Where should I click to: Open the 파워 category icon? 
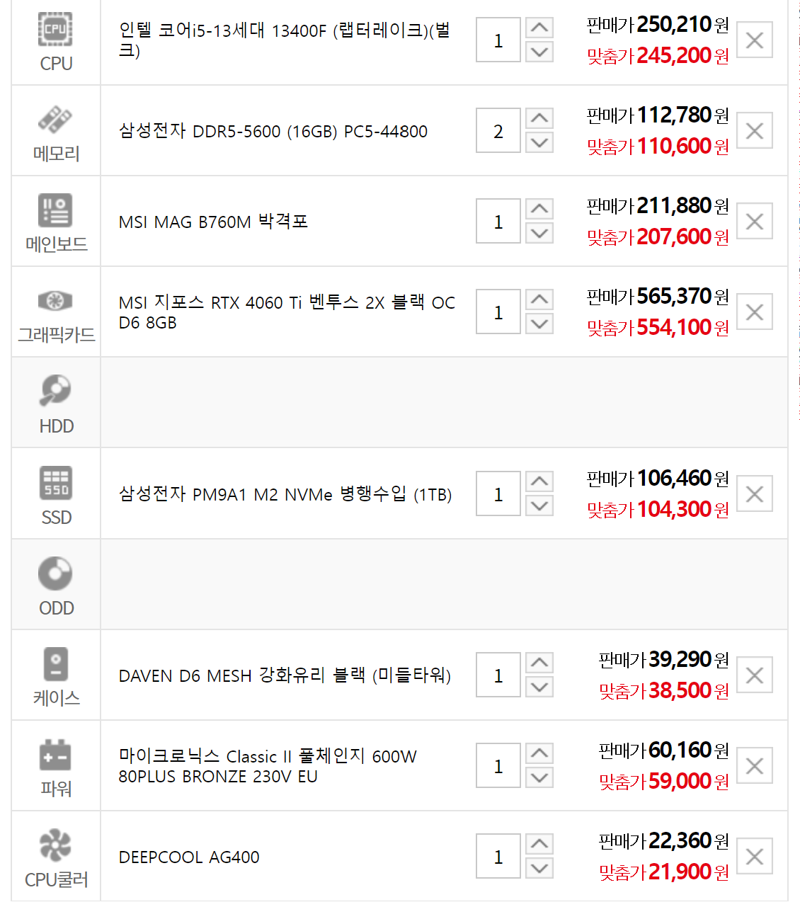(55, 755)
